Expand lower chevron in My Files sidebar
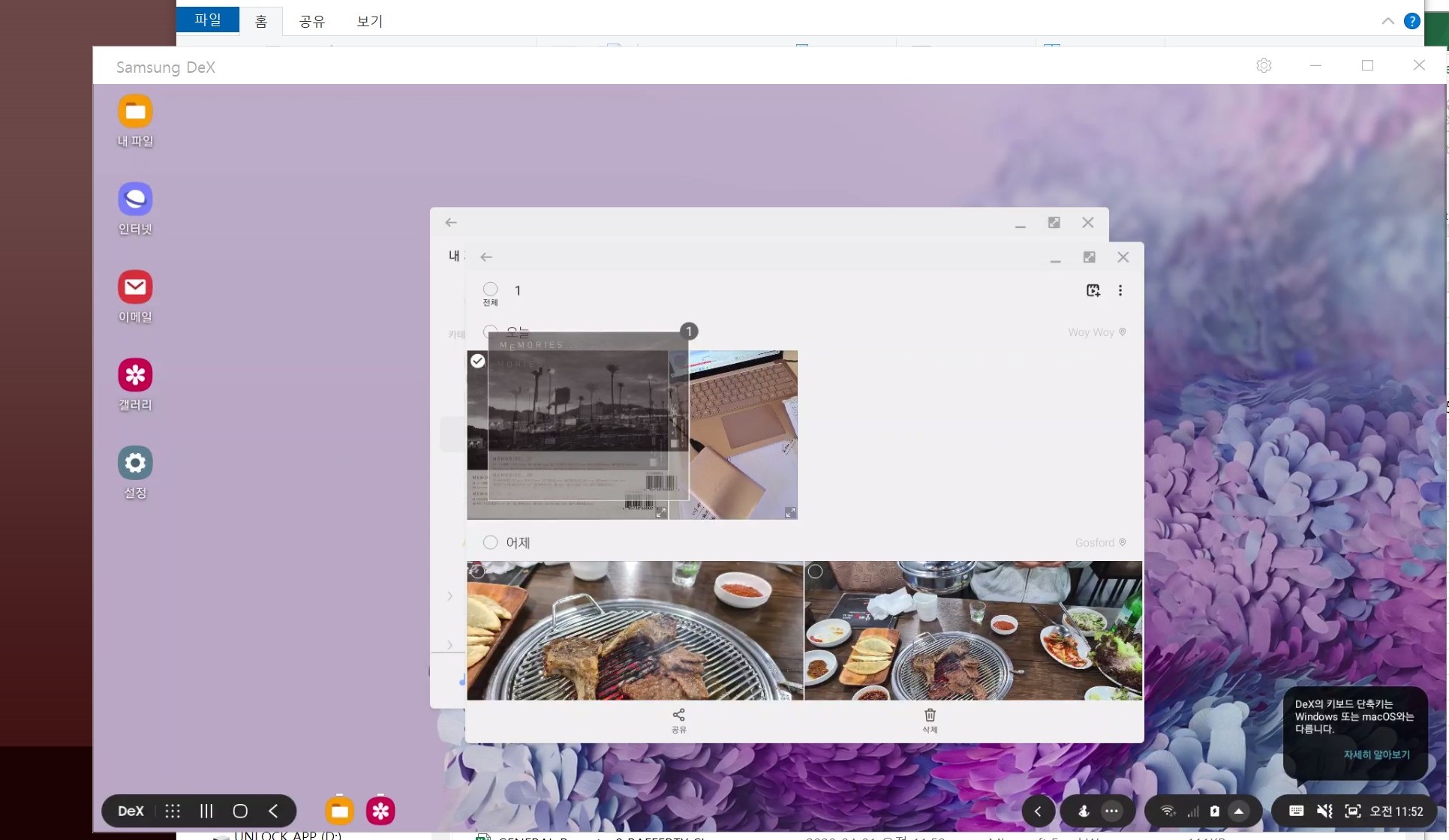 pos(449,645)
